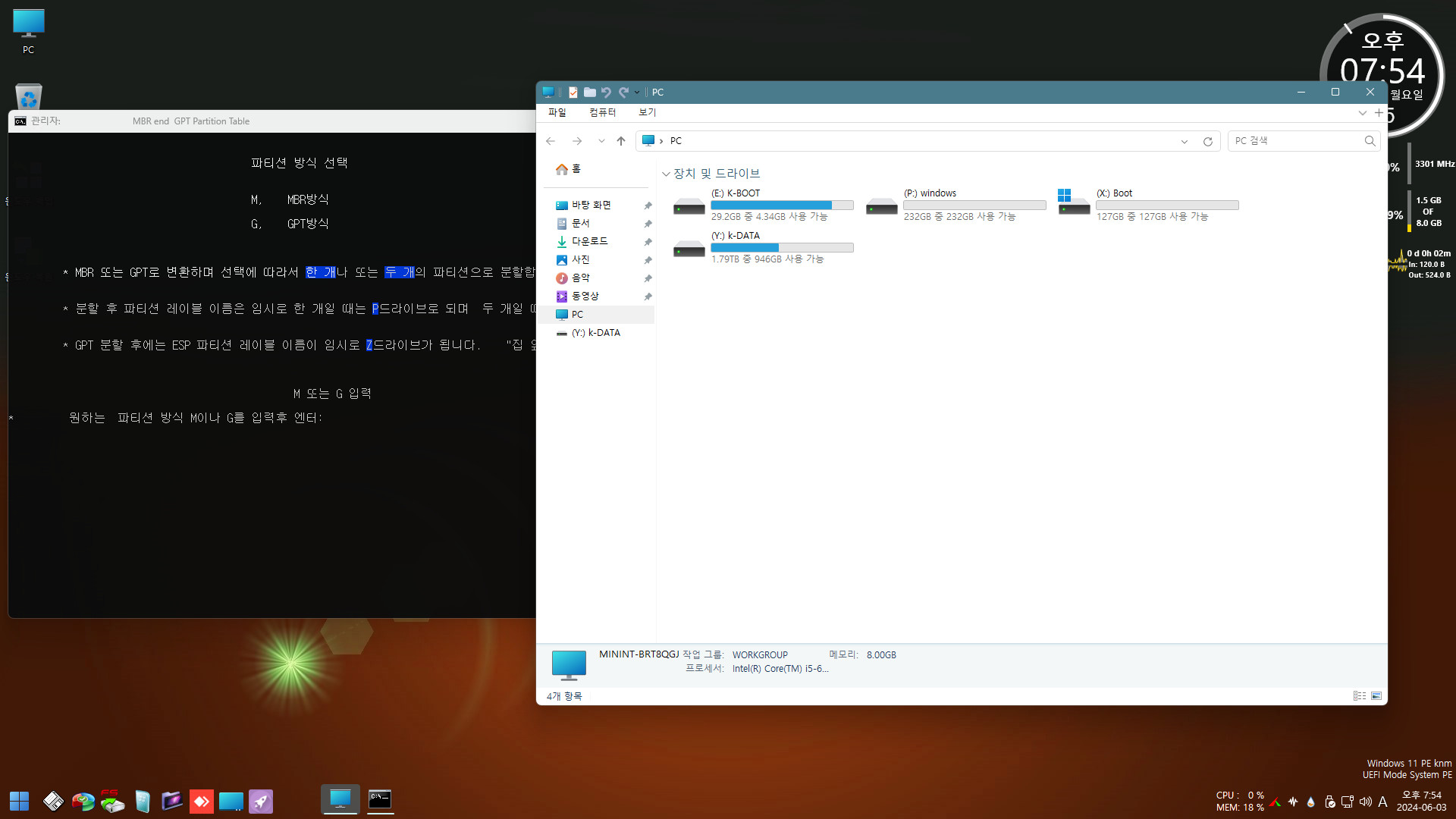This screenshot has width=1456, height=819.
Task: Click the address bar path PC
Action: click(x=676, y=141)
